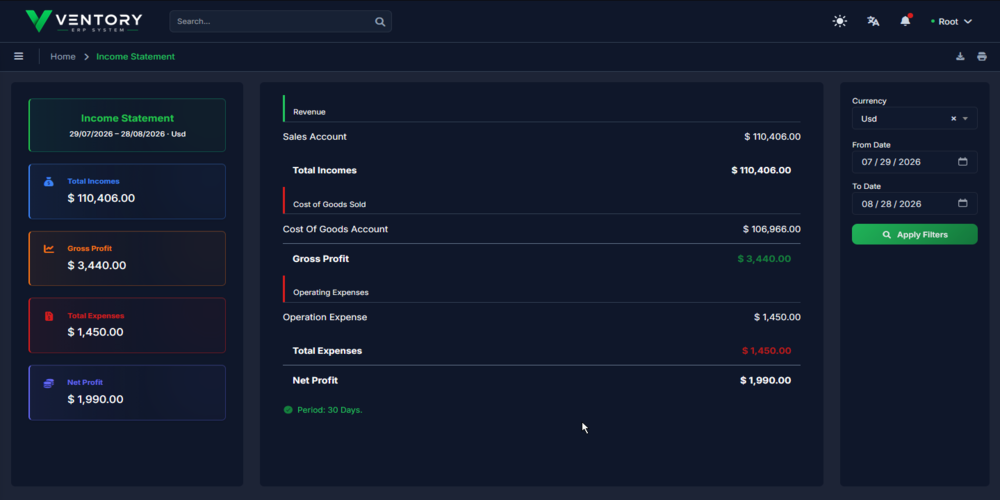Open the From Date calendar picker
Screen dimensions: 1000x500
962,161
